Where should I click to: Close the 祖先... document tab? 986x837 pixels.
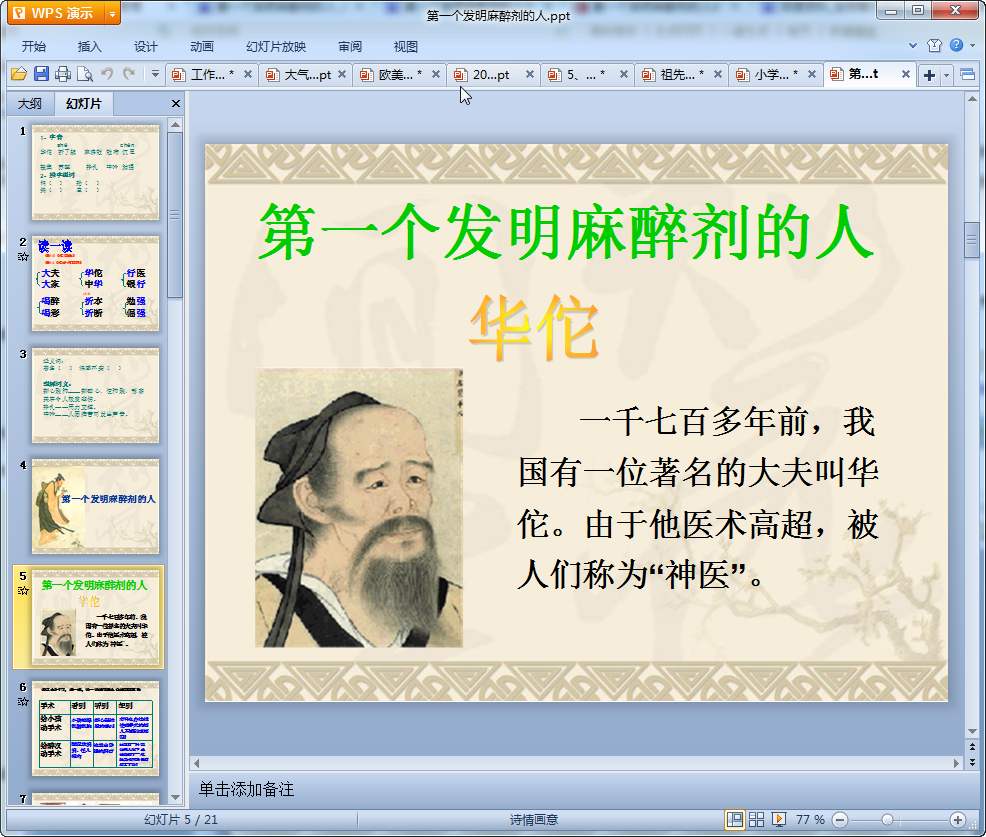pyautogui.click(x=717, y=74)
